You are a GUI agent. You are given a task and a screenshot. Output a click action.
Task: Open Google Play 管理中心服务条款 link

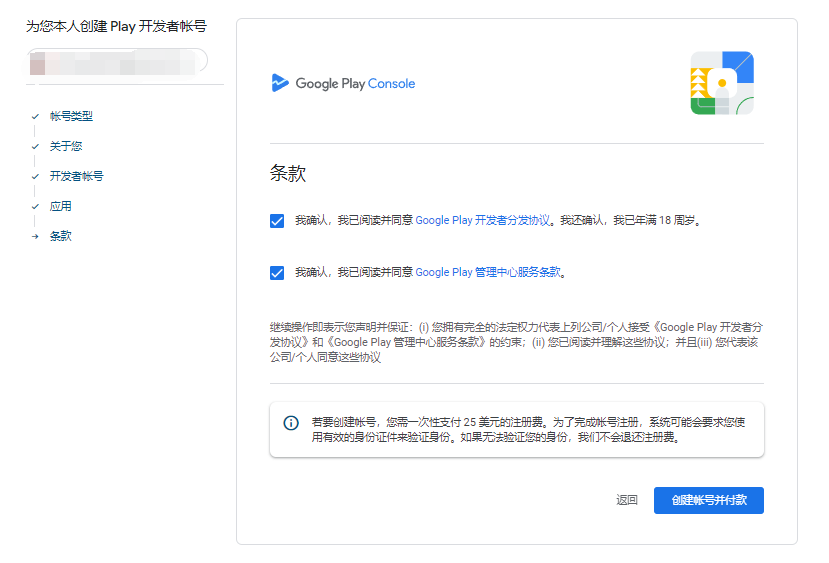tap(488, 272)
